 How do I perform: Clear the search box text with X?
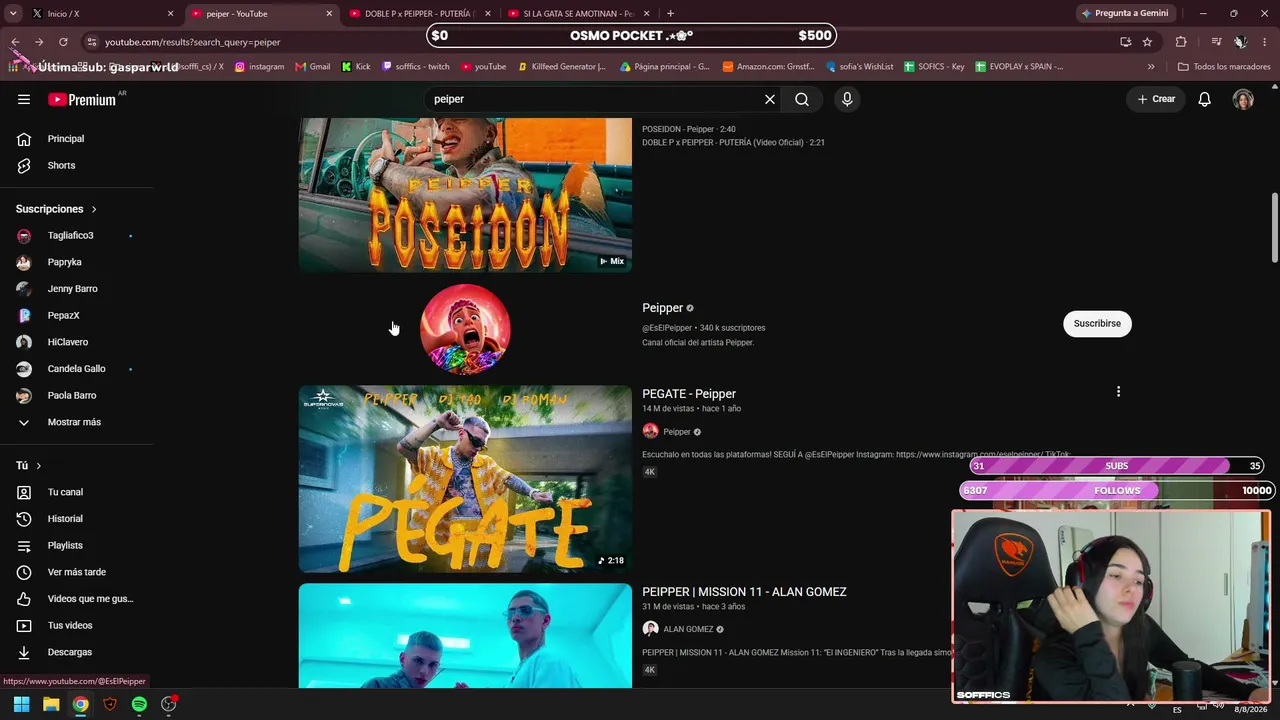point(770,99)
